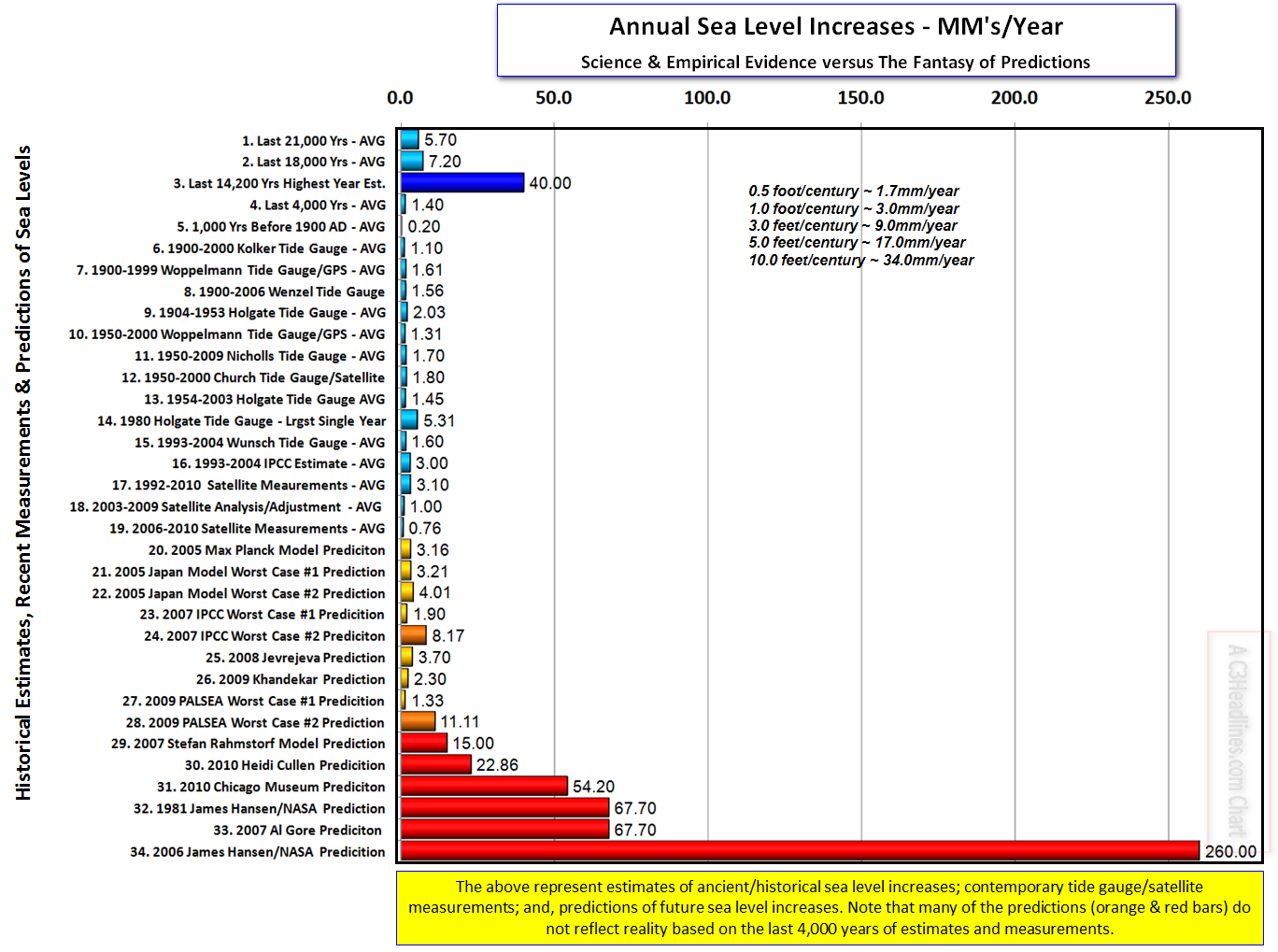This screenshot has width=1278, height=952.
Task: Click the 250.0 axis tick label
Action: (1168, 98)
